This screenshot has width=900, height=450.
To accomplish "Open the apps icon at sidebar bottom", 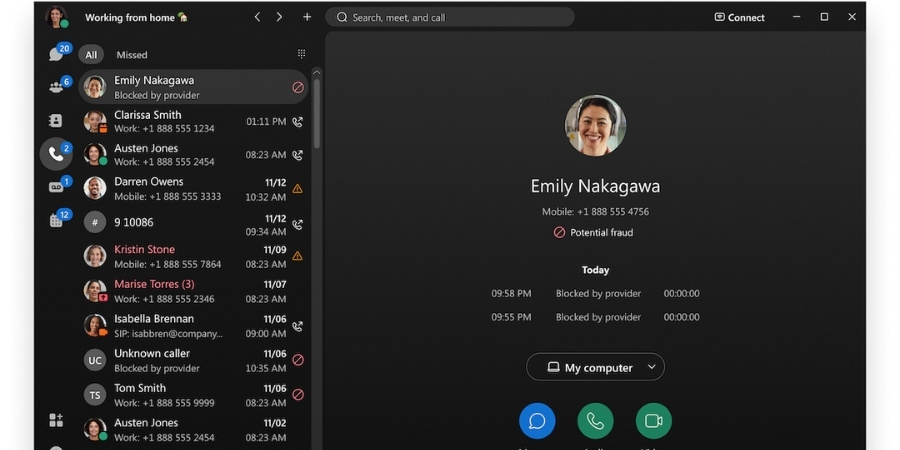I will click(56, 420).
